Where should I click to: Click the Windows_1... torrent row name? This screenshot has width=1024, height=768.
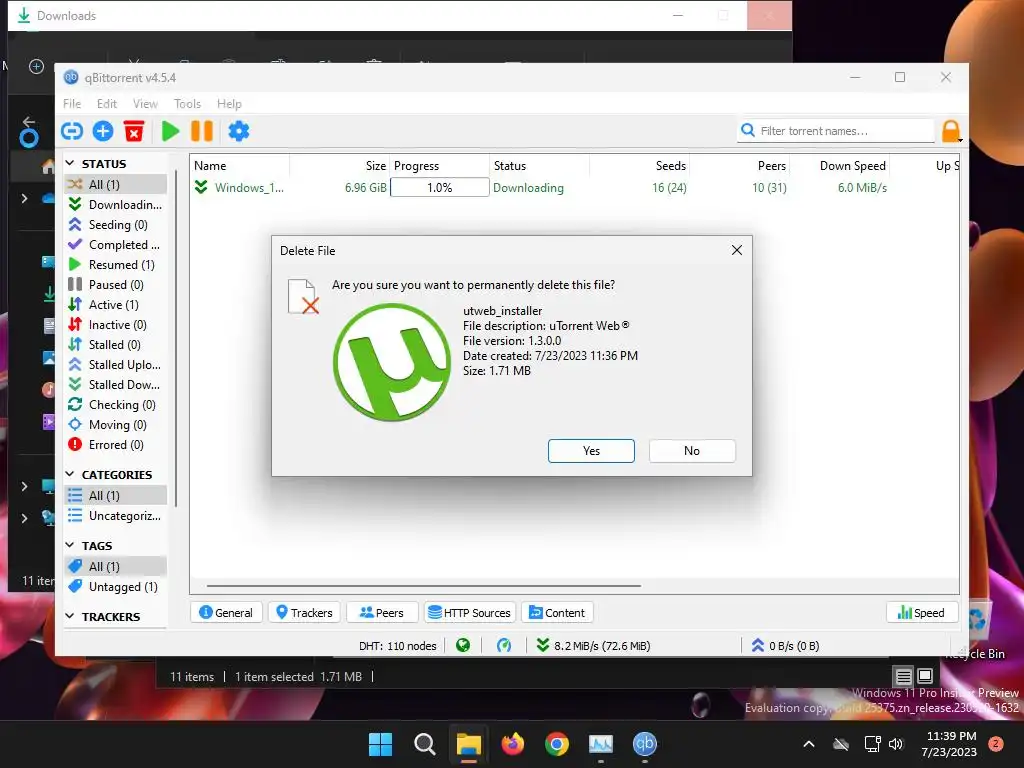pos(249,188)
